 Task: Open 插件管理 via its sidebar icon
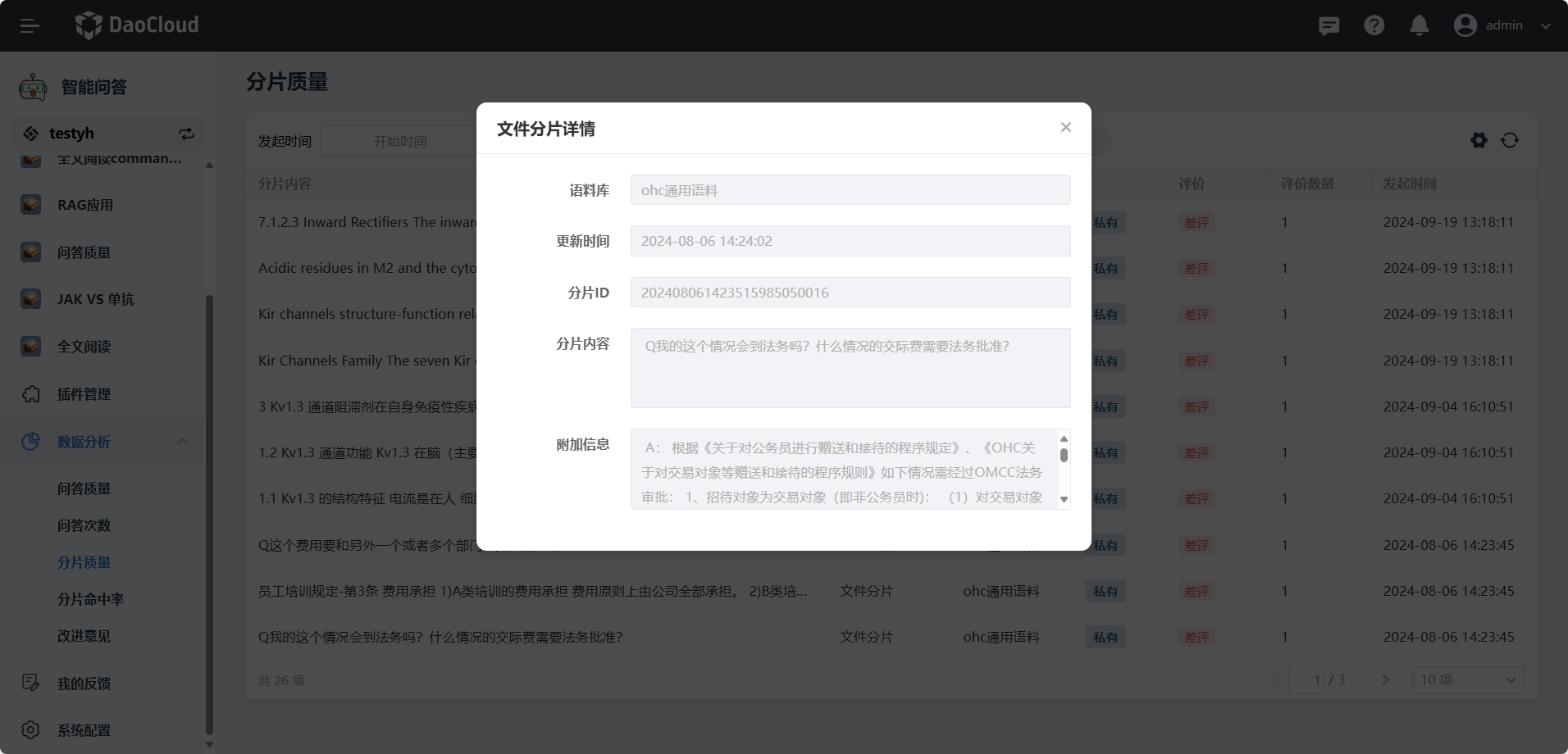[30, 394]
